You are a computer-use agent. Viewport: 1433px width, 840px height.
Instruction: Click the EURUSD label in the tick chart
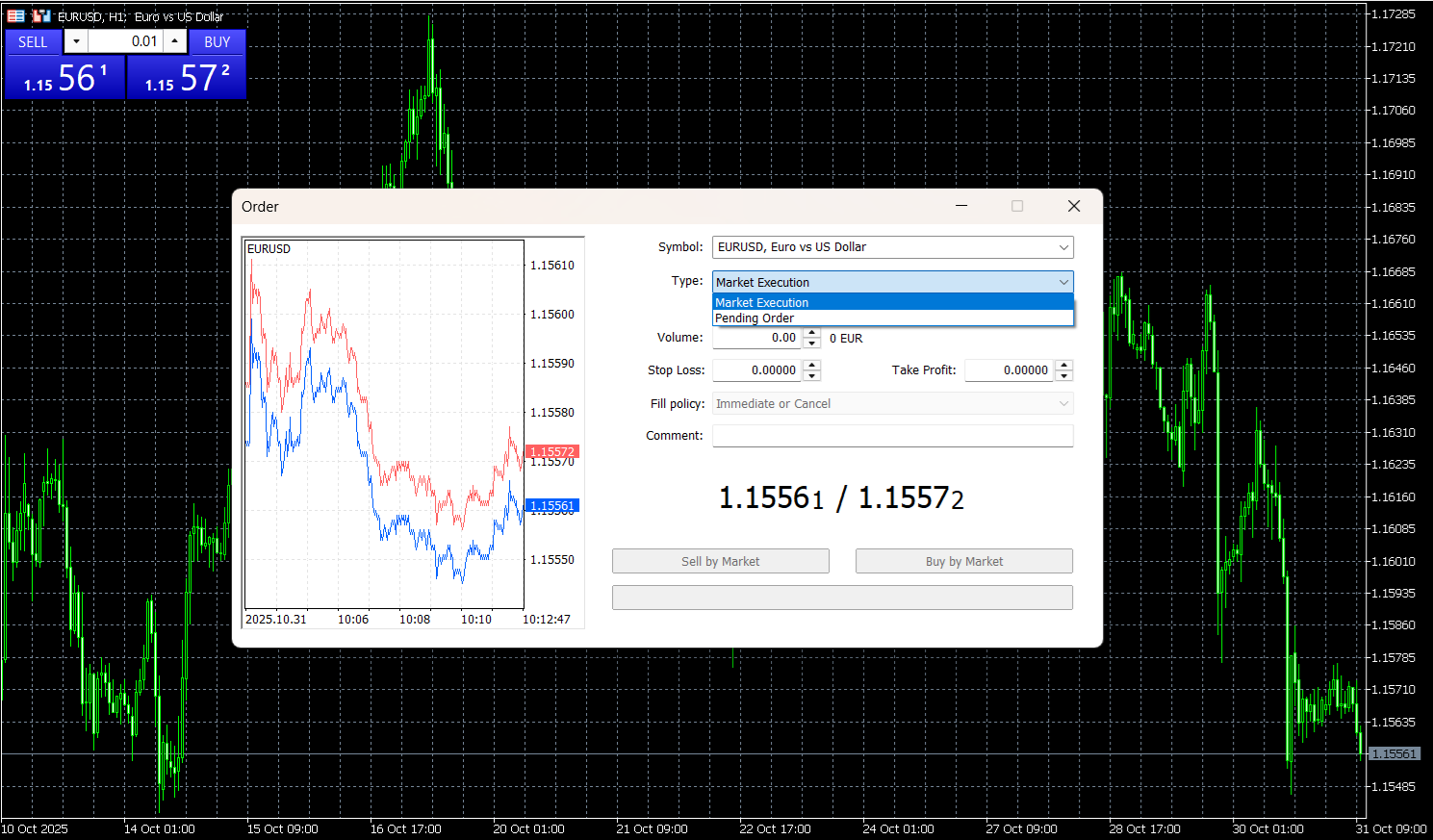coord(269,249)
